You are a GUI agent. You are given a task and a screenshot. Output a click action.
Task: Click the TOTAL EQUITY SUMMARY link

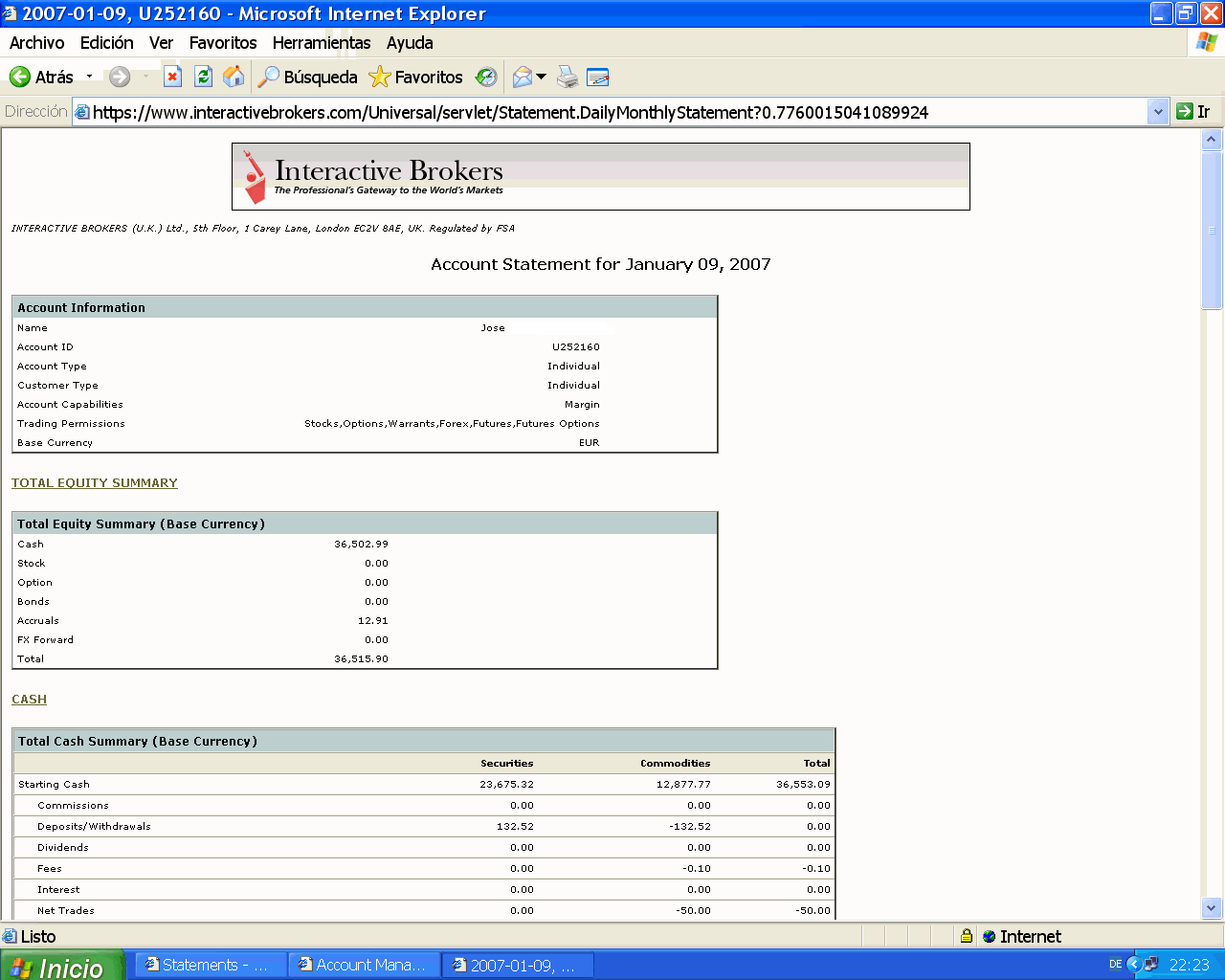click(x=95, y=483)
